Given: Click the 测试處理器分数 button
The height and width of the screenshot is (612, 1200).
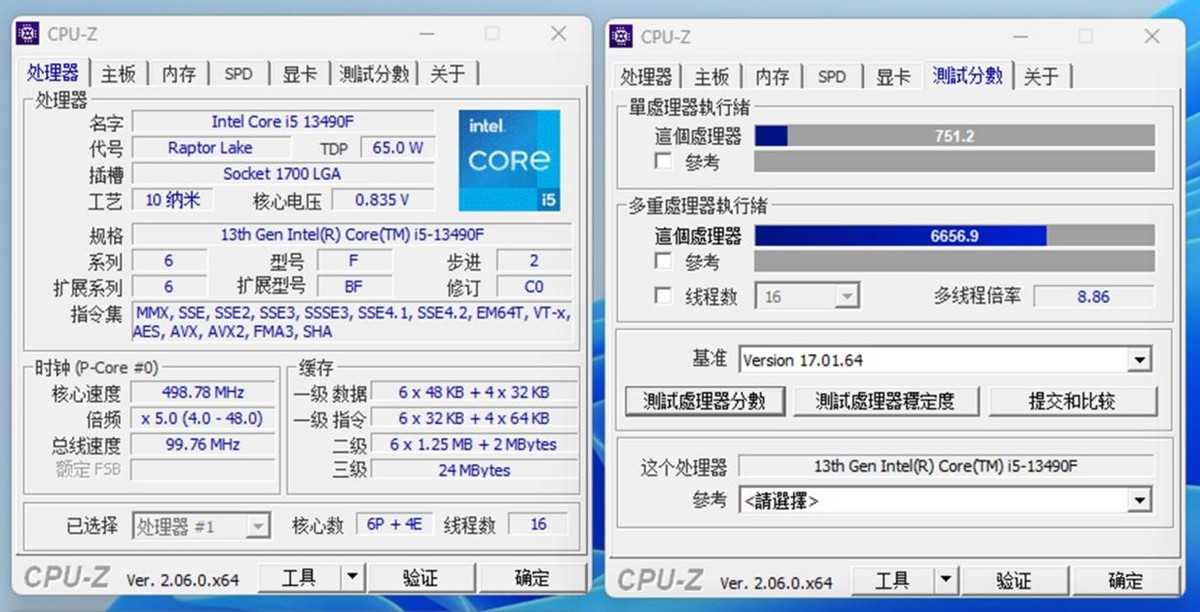Looking at the screenshot, I should (704, 401).
